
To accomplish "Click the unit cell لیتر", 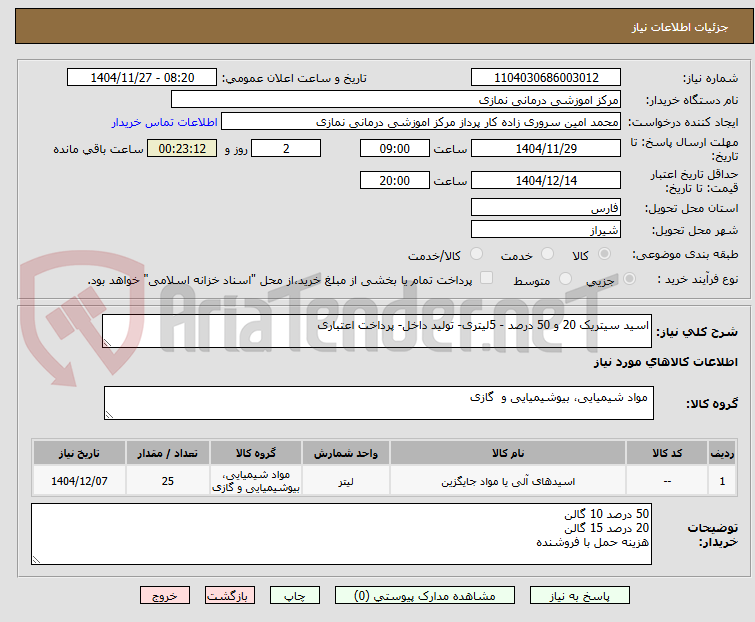I will (346, 481).
